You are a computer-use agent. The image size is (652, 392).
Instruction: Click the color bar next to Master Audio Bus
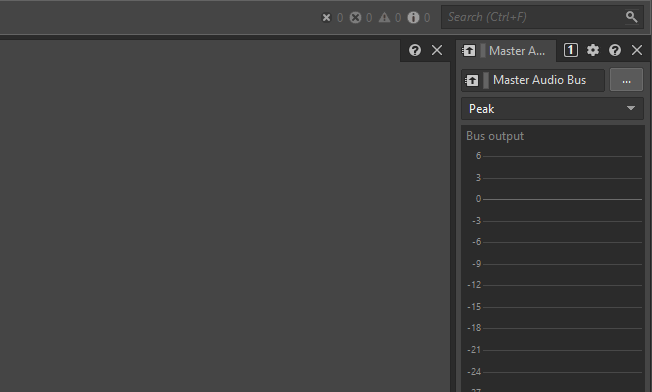tap(486, 80)
